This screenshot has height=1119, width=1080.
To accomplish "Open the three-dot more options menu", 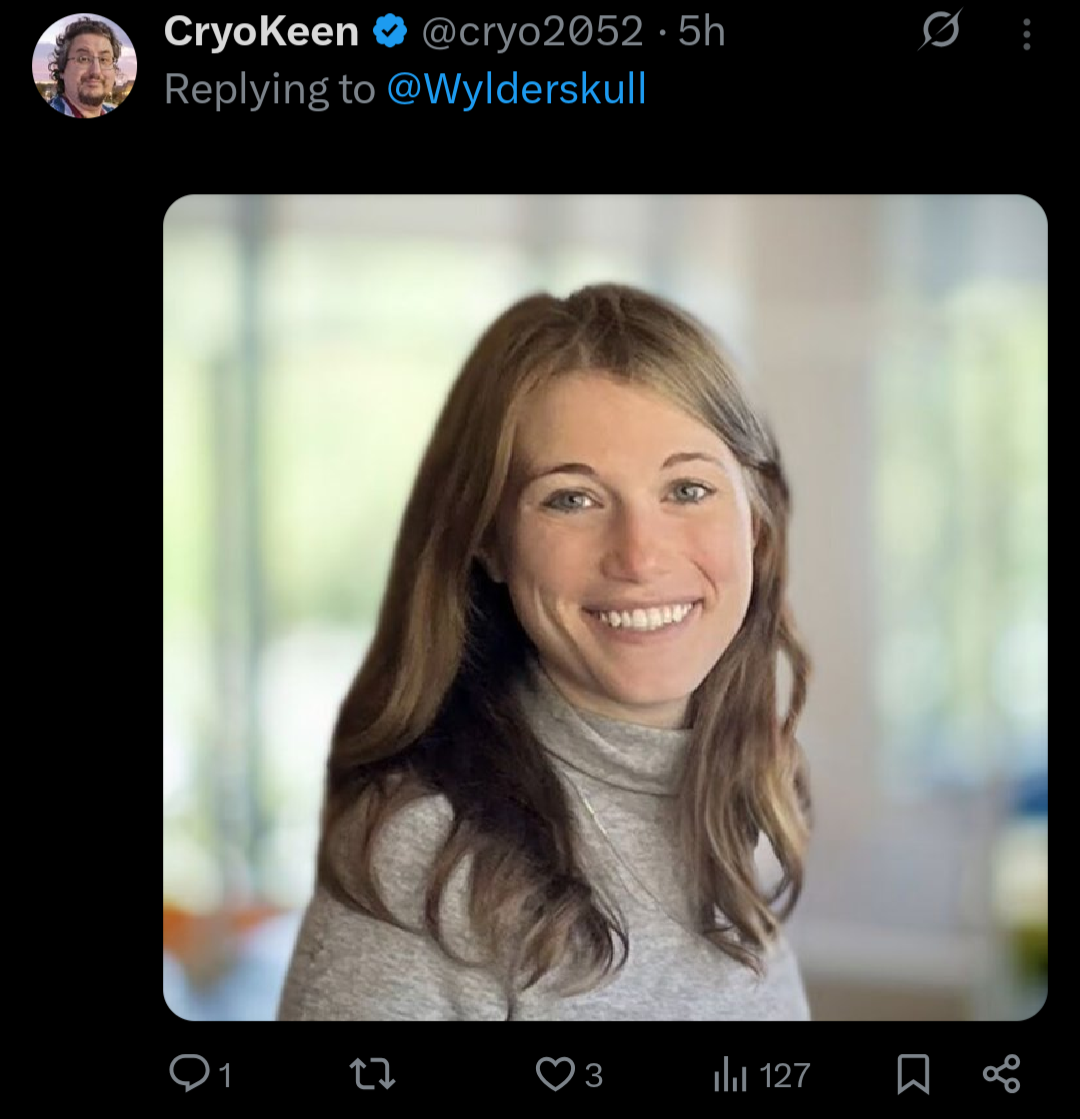I will [1026, 35].
